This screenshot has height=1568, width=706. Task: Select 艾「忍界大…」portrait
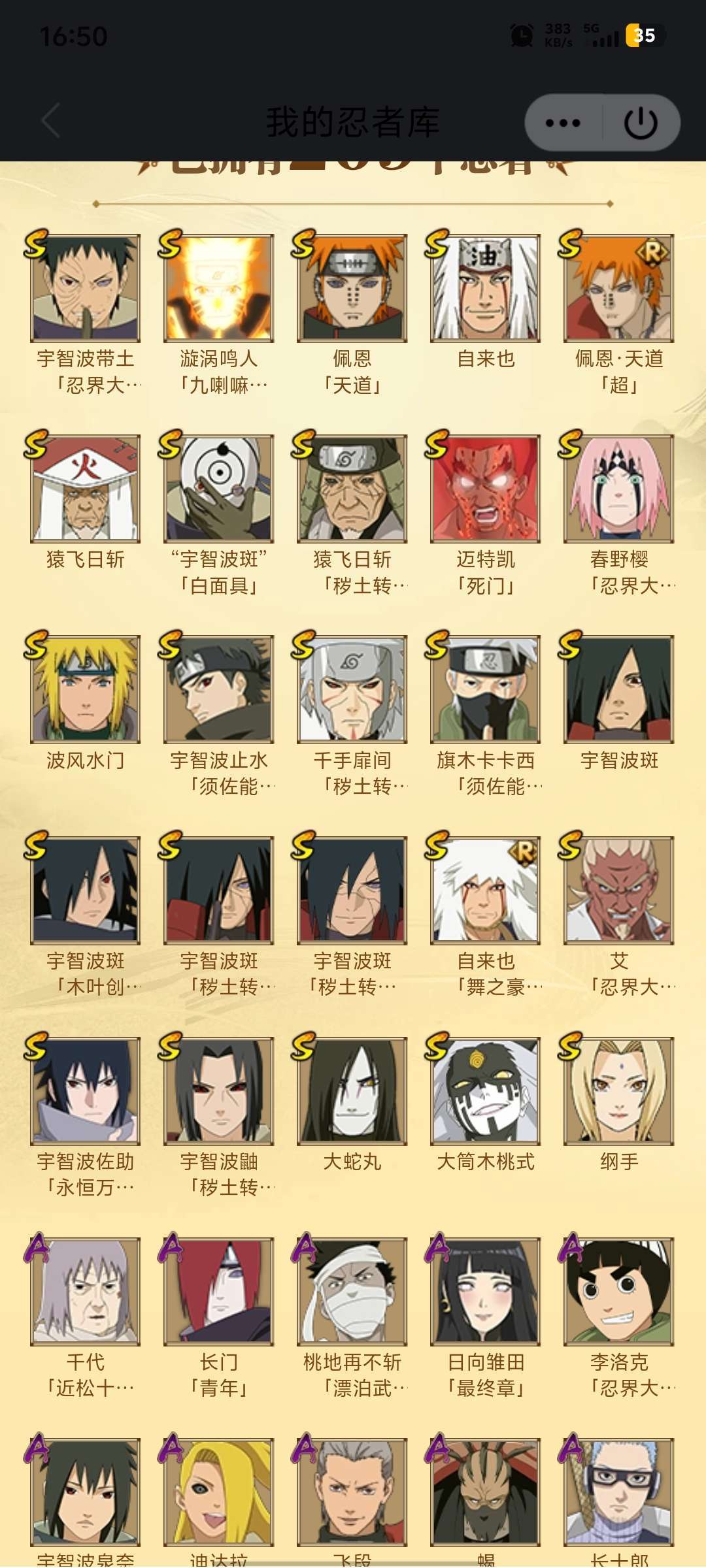click(x=618, y=890)
